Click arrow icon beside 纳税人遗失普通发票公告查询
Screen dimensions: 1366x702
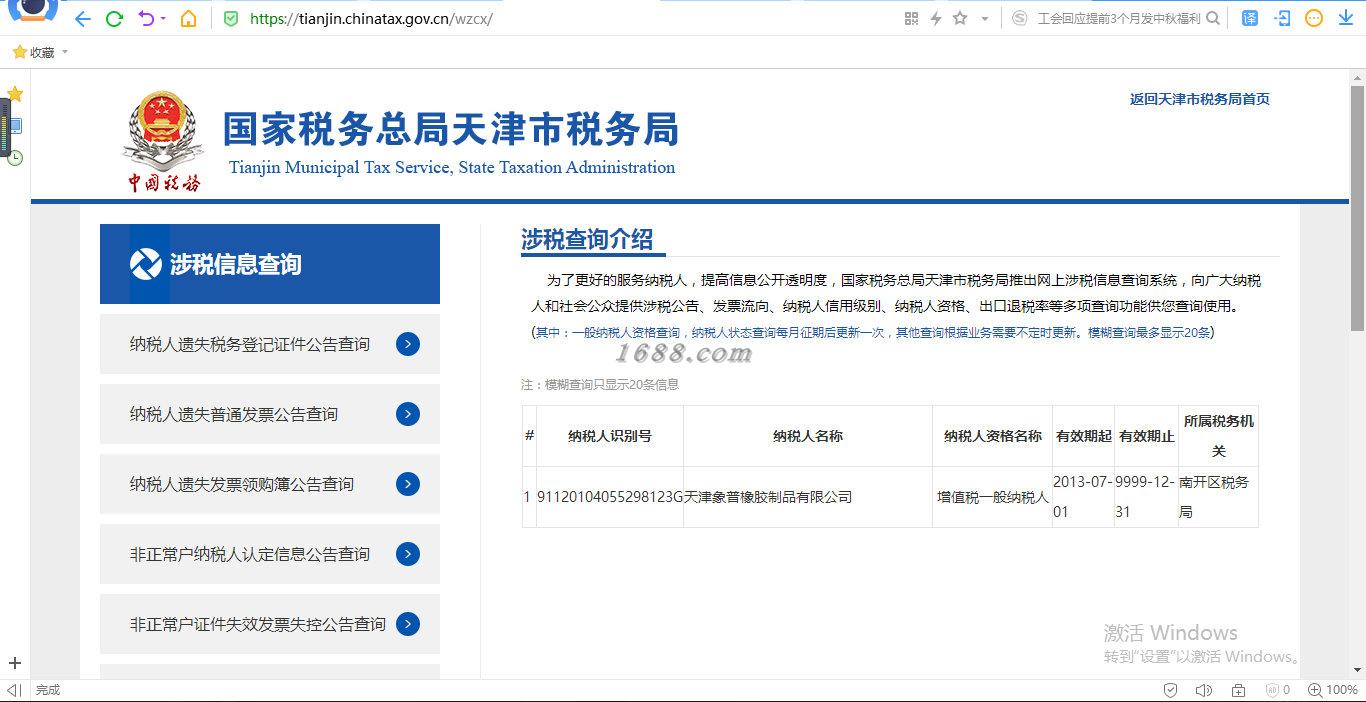tap(408, 414)
